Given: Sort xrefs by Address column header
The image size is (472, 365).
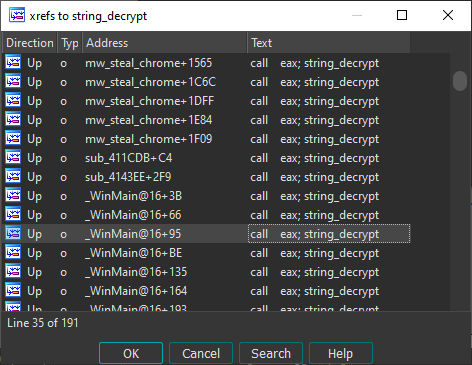Looking at the screenshot, I should tap(165, 43).
